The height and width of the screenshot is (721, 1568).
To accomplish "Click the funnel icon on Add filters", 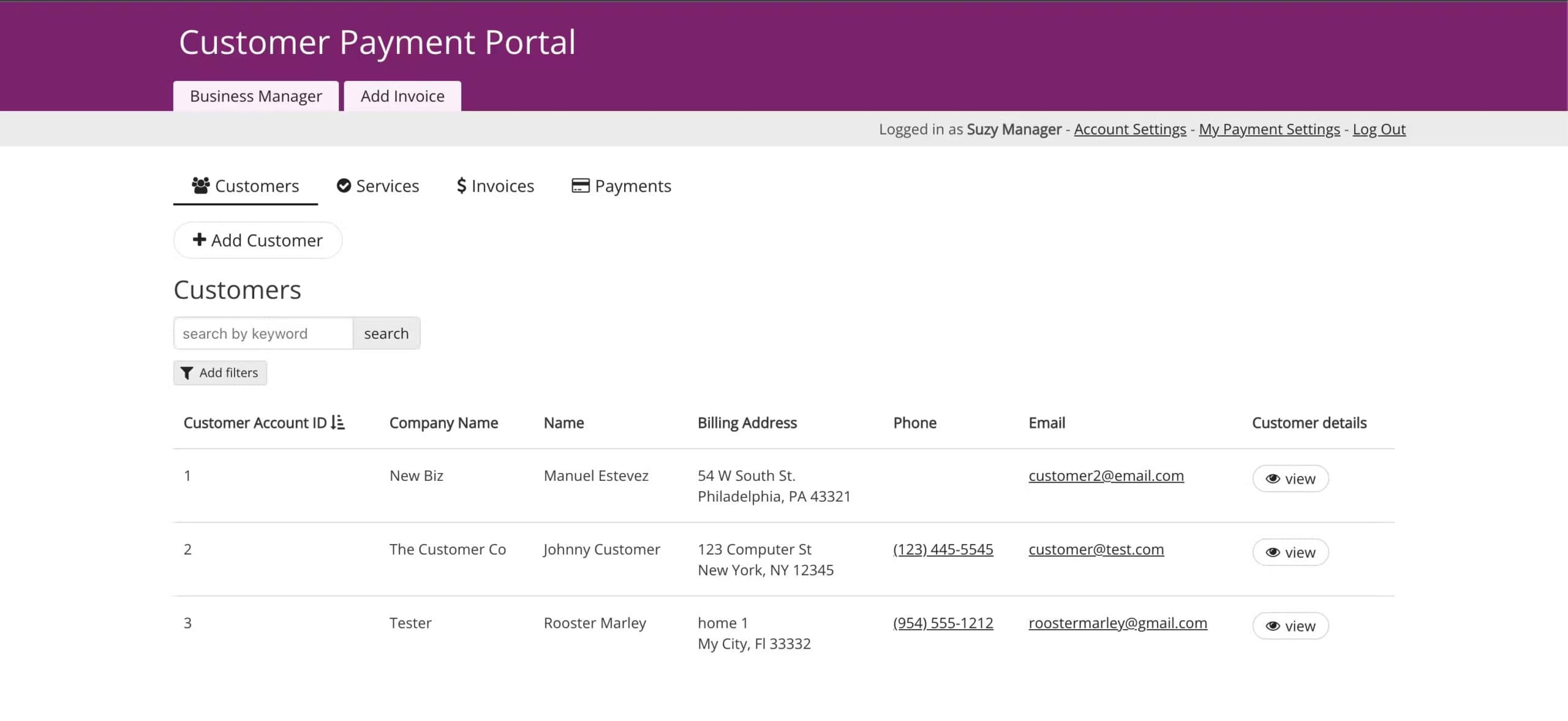I will pyautogui.click(x=187, y=373).
